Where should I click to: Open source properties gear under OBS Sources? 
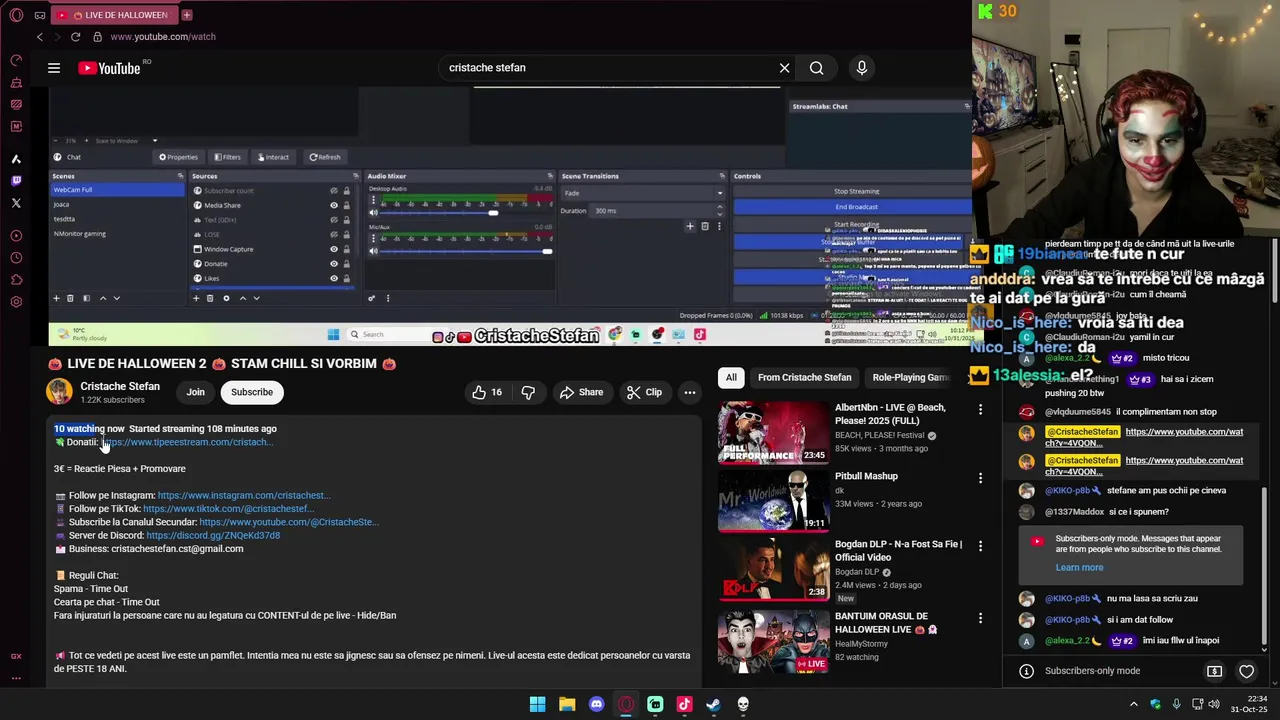(226, 298)
